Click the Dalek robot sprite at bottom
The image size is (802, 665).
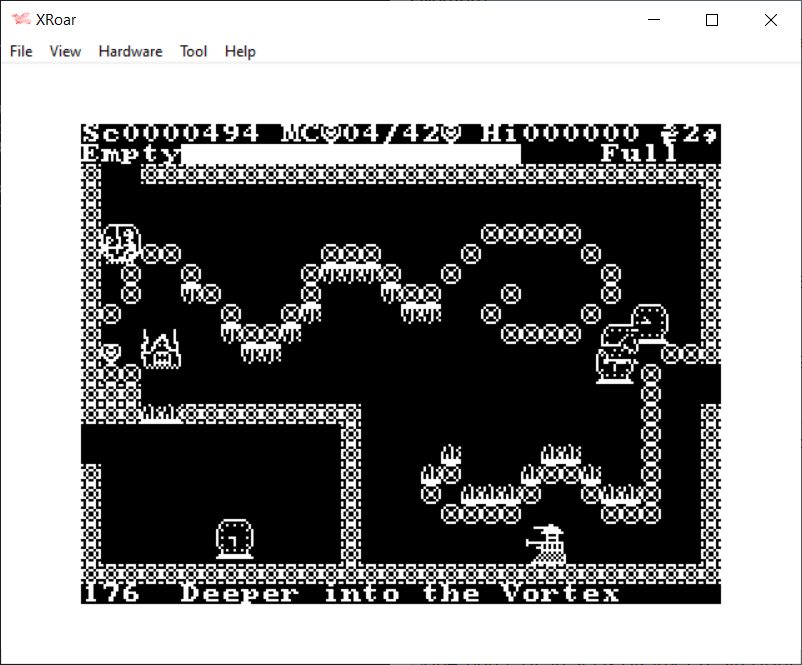click(546, 545)
